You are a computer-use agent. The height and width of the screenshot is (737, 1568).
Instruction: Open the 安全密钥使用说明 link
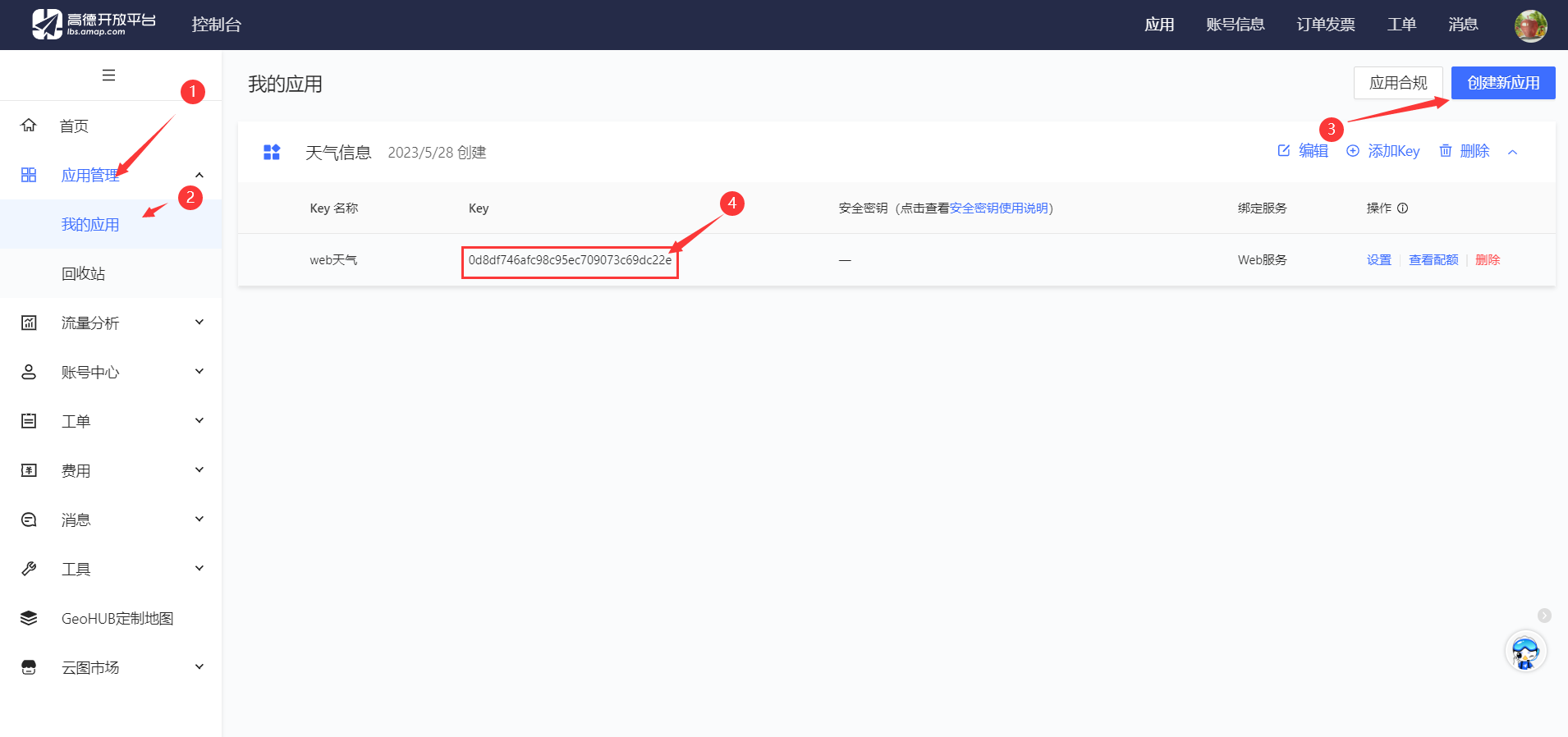(x=998, y=208)
